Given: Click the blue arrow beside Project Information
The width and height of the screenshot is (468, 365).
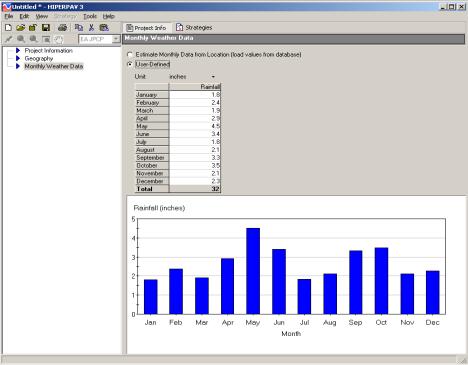Looking at the screenshot, I should 18,51.
